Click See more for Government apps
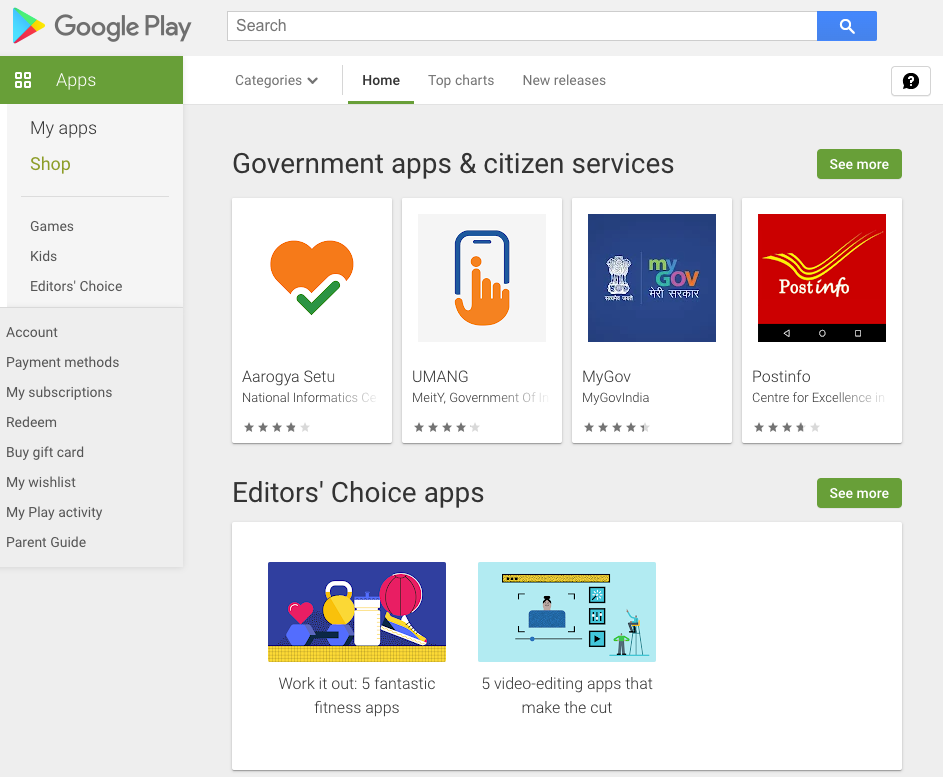This screenshot has height=777, width=943. pos(859,164)
